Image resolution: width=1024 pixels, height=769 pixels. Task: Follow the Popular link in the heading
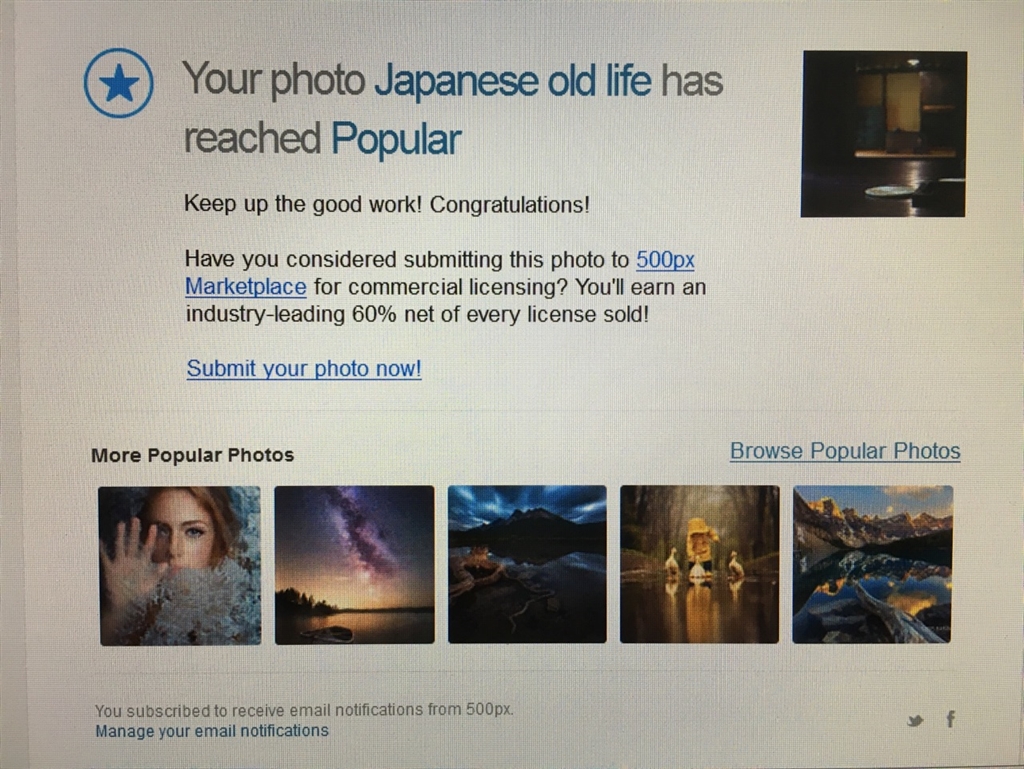point(396,138)
